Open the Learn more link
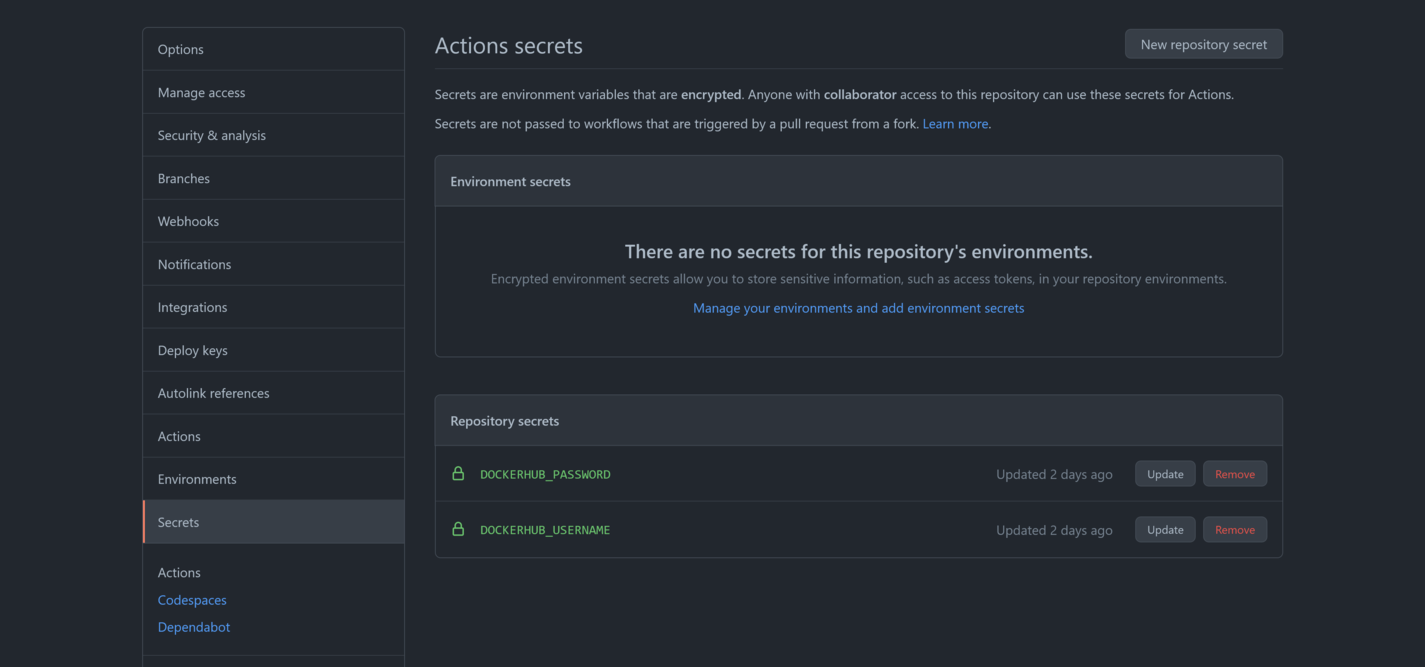1425x667 pixels. (954, 123)
